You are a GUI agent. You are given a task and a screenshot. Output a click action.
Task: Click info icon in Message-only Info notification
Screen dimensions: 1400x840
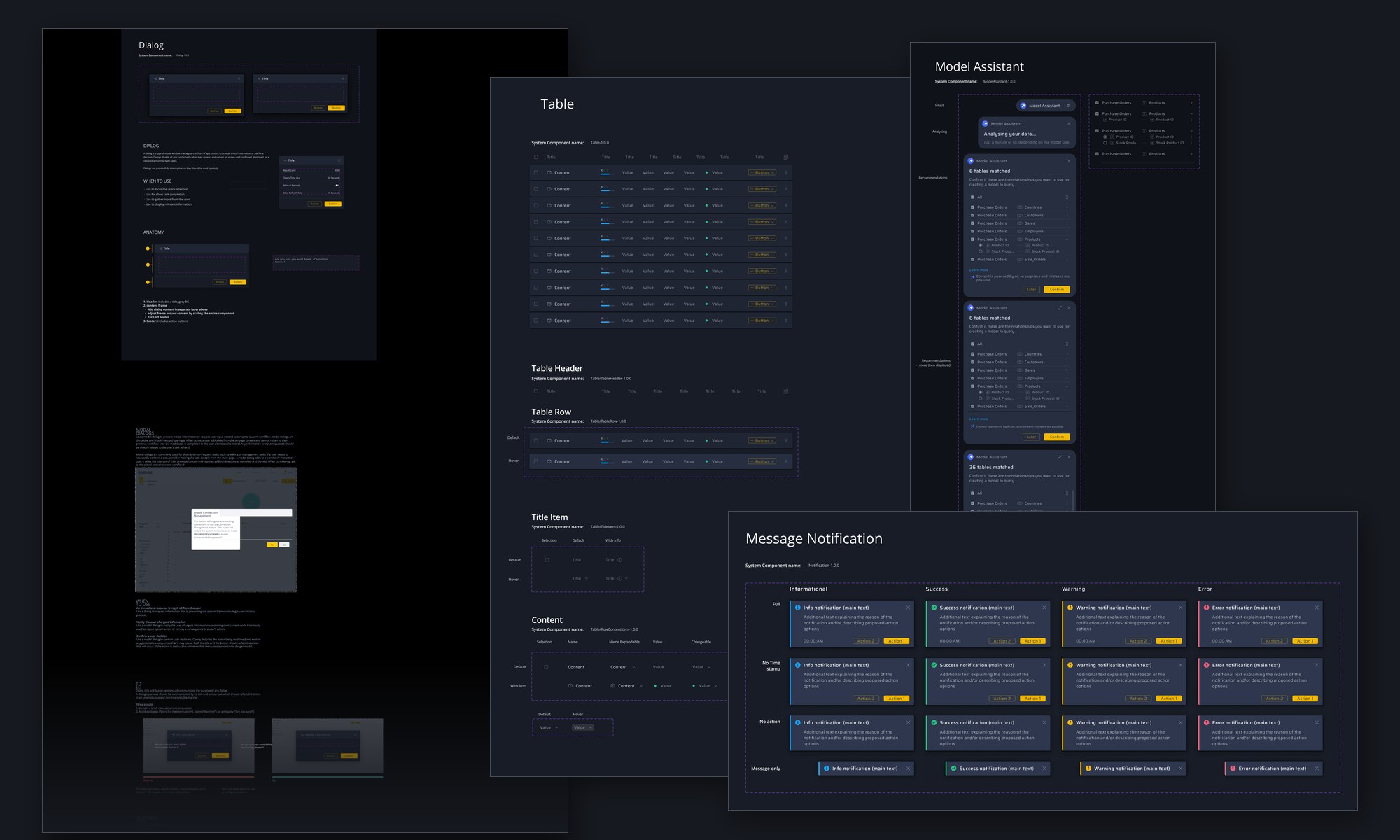pos(827,769)
